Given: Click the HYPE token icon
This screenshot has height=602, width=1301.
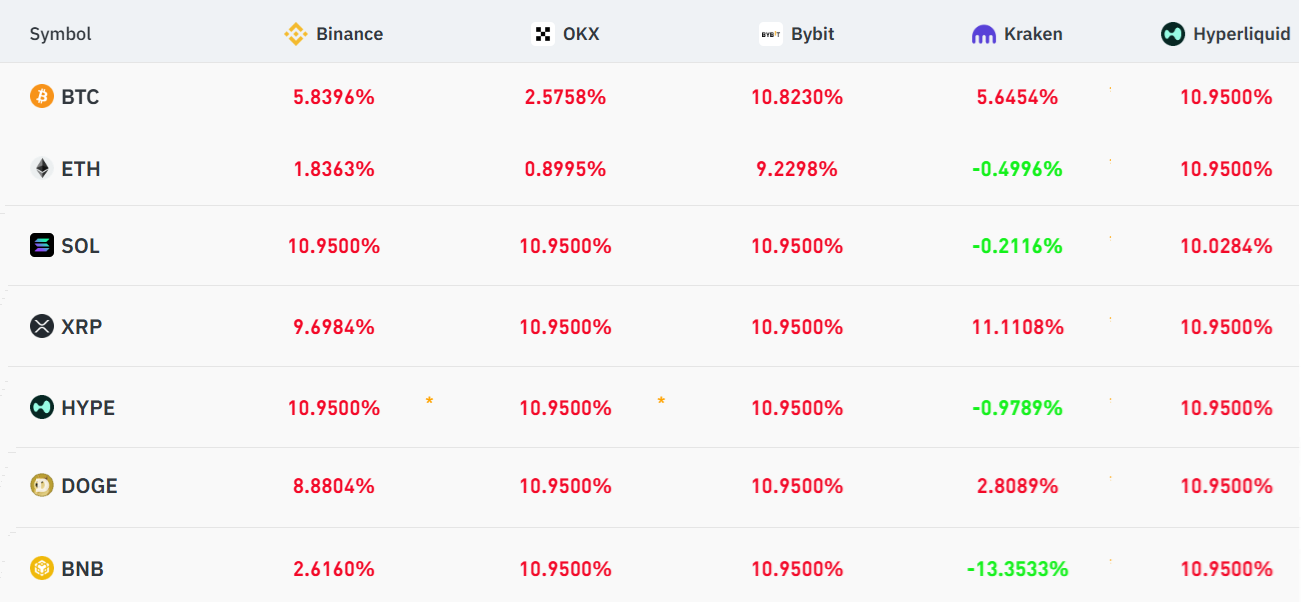Looking at the screenshot, I should pos(41,407).
